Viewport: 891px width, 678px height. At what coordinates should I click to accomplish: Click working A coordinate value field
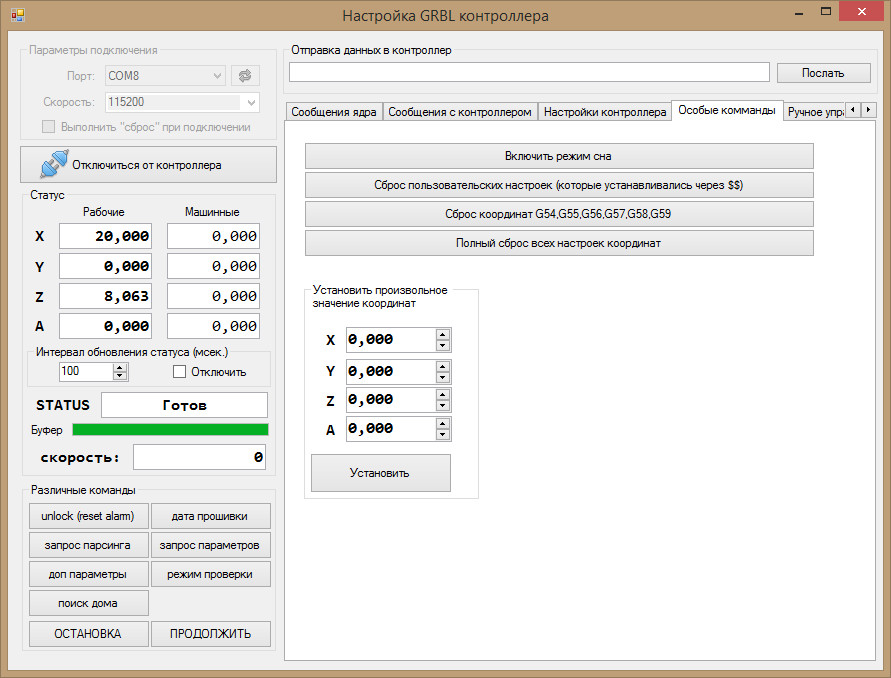point(106,326)
